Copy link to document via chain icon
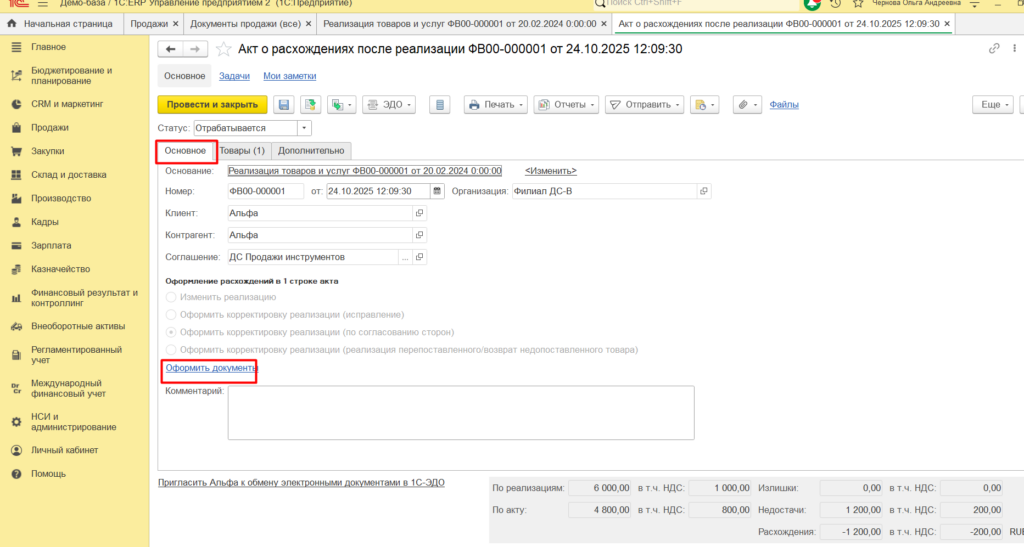This screenshot has height=547, width=1024. (x=994, y=48)
